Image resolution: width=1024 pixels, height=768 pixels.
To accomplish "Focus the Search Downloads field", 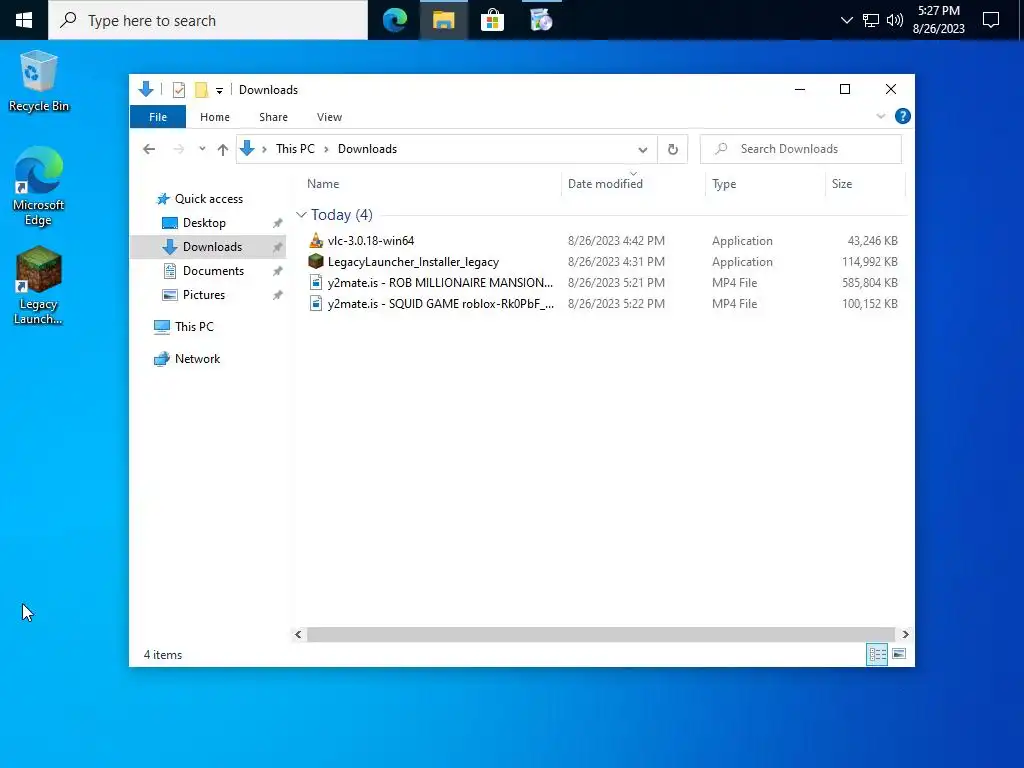I will coord(801,149).
